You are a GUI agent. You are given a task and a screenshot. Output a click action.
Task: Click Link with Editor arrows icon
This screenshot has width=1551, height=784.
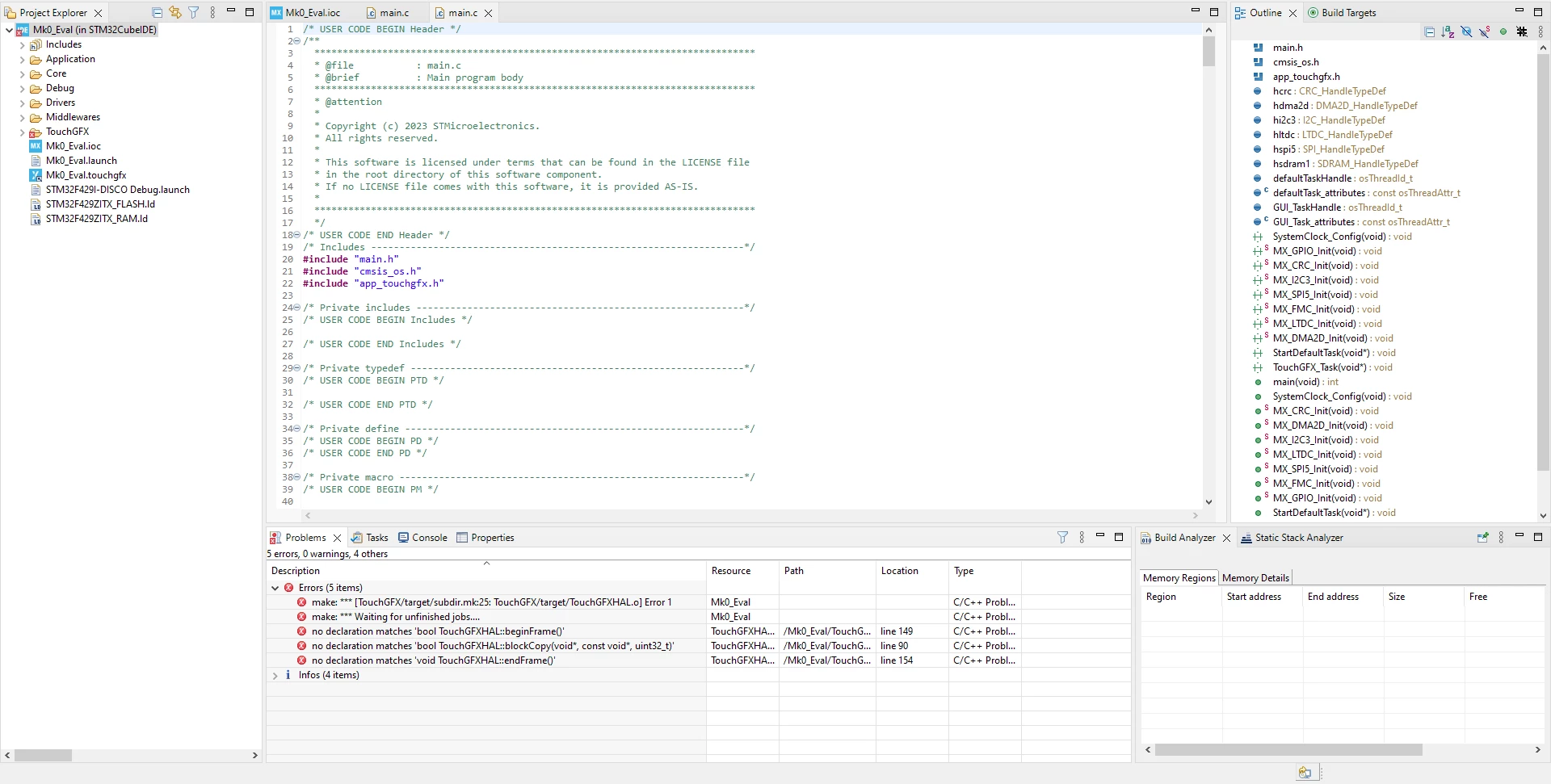click(175, 13)
